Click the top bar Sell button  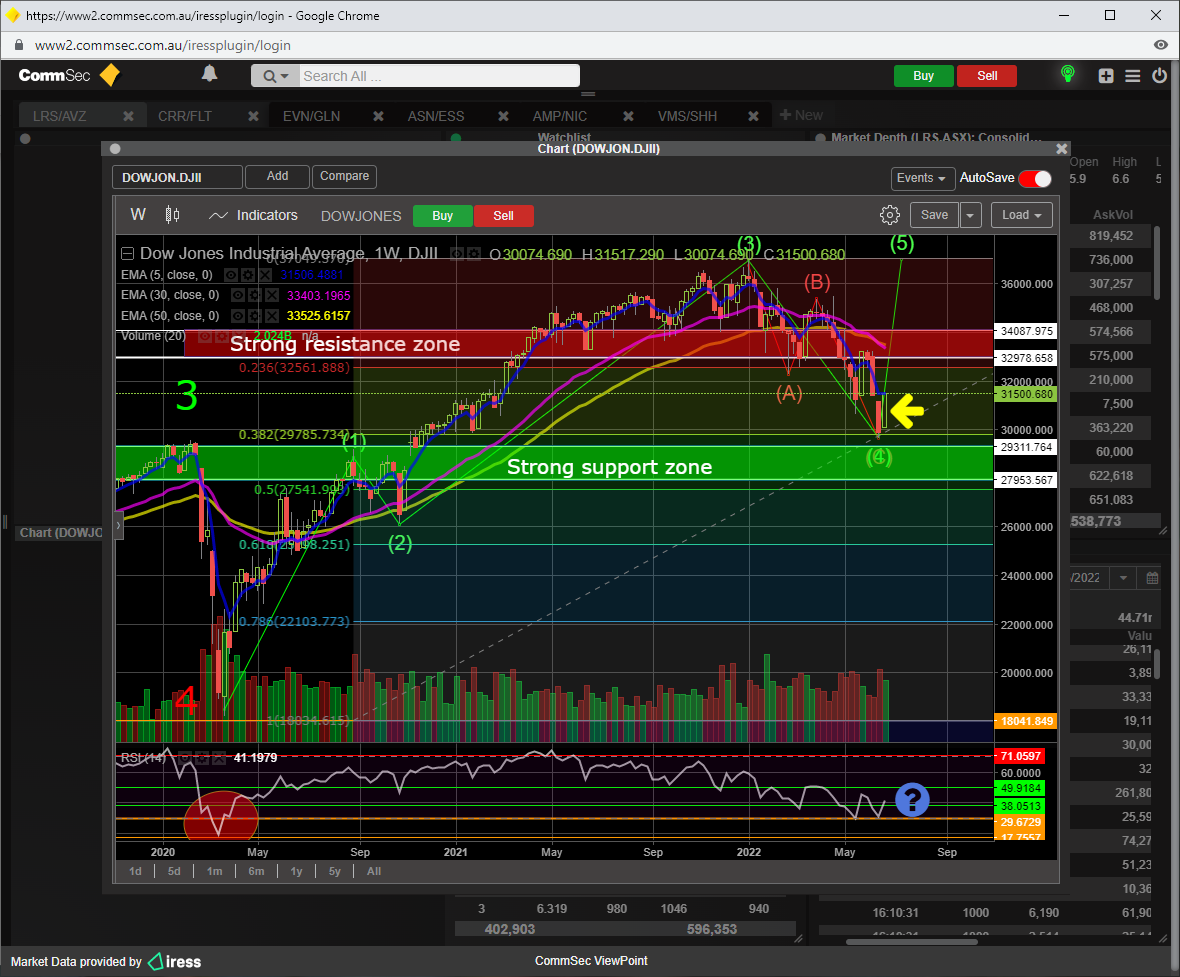pos(987,76)
